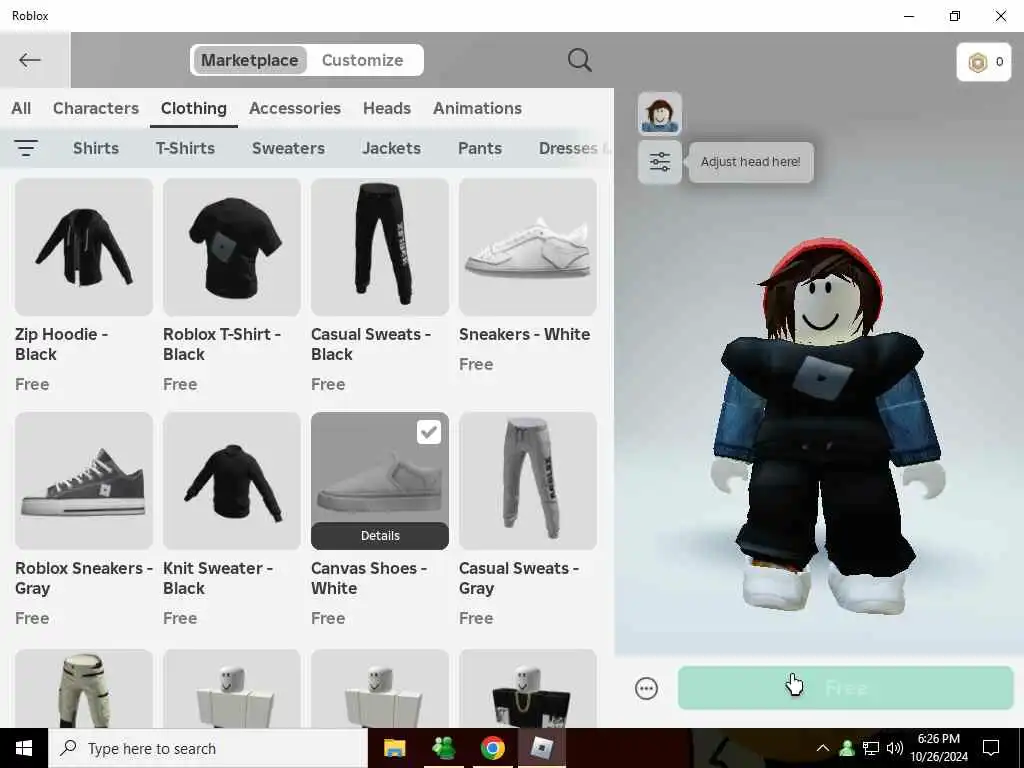
Task: Open the filter lines icon beside Shirts
Action: (x=26, y=148)
